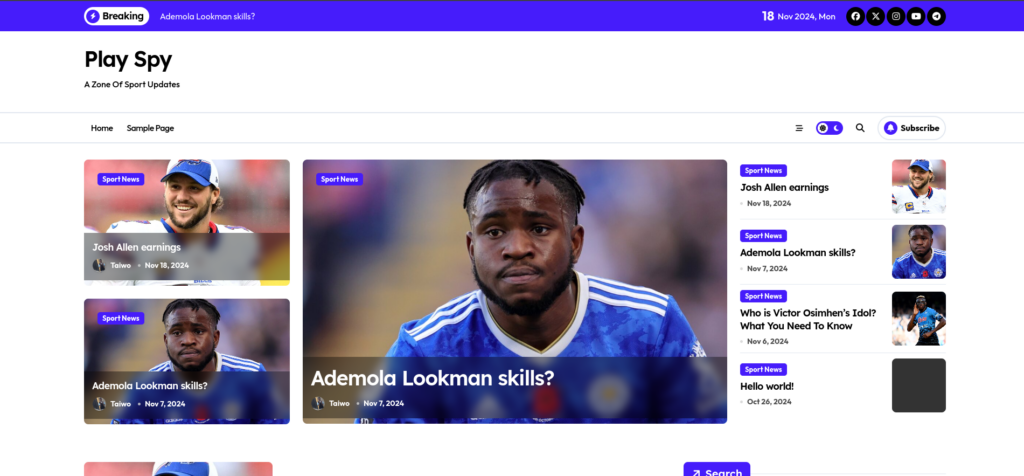Image resolution: width=1024 pixels, height=476 pixels.
Task: Open the hamburger menu icon
Action: [799, 128]
